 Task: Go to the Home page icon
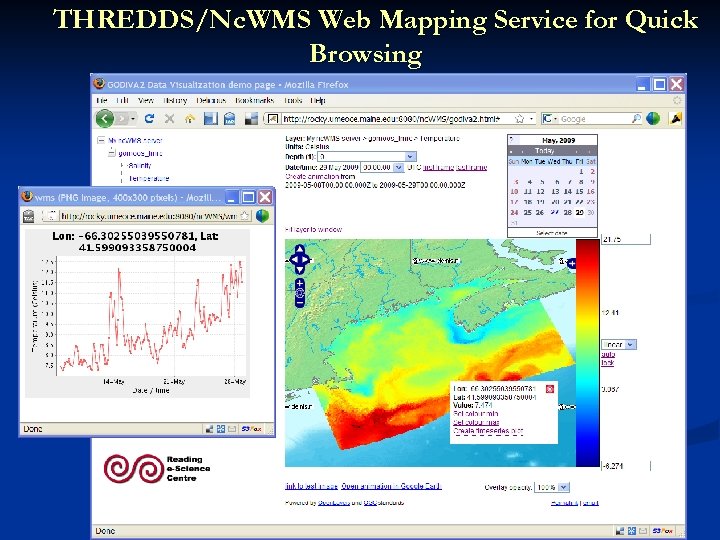tap(190, 119)
